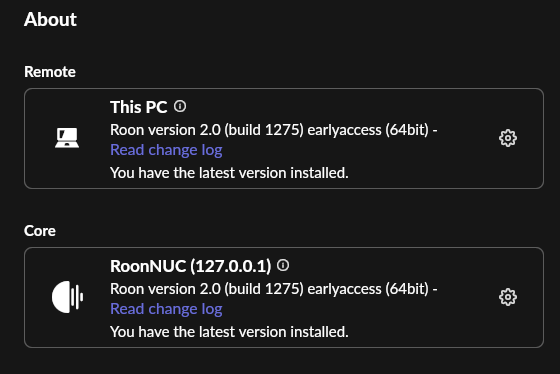Screen dimensions: 560x374
Task: Click the IP address 127.0.0.1 in Core title
Action: pos(231,266)
